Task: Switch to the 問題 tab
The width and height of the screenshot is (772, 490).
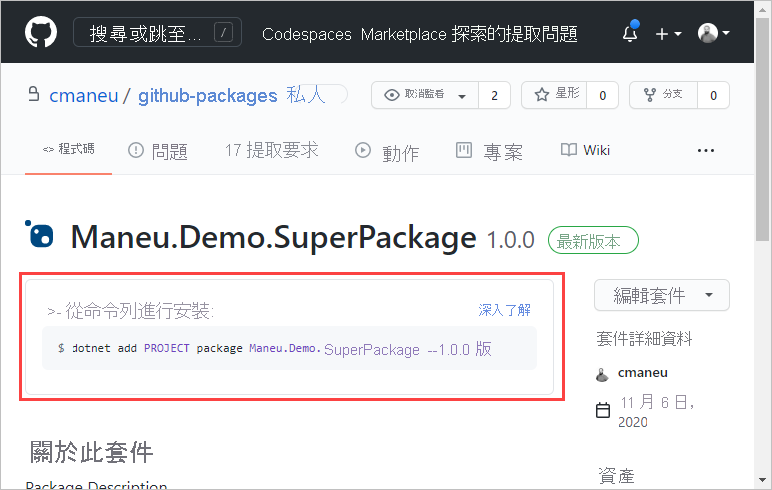Action: pos(158,151)
